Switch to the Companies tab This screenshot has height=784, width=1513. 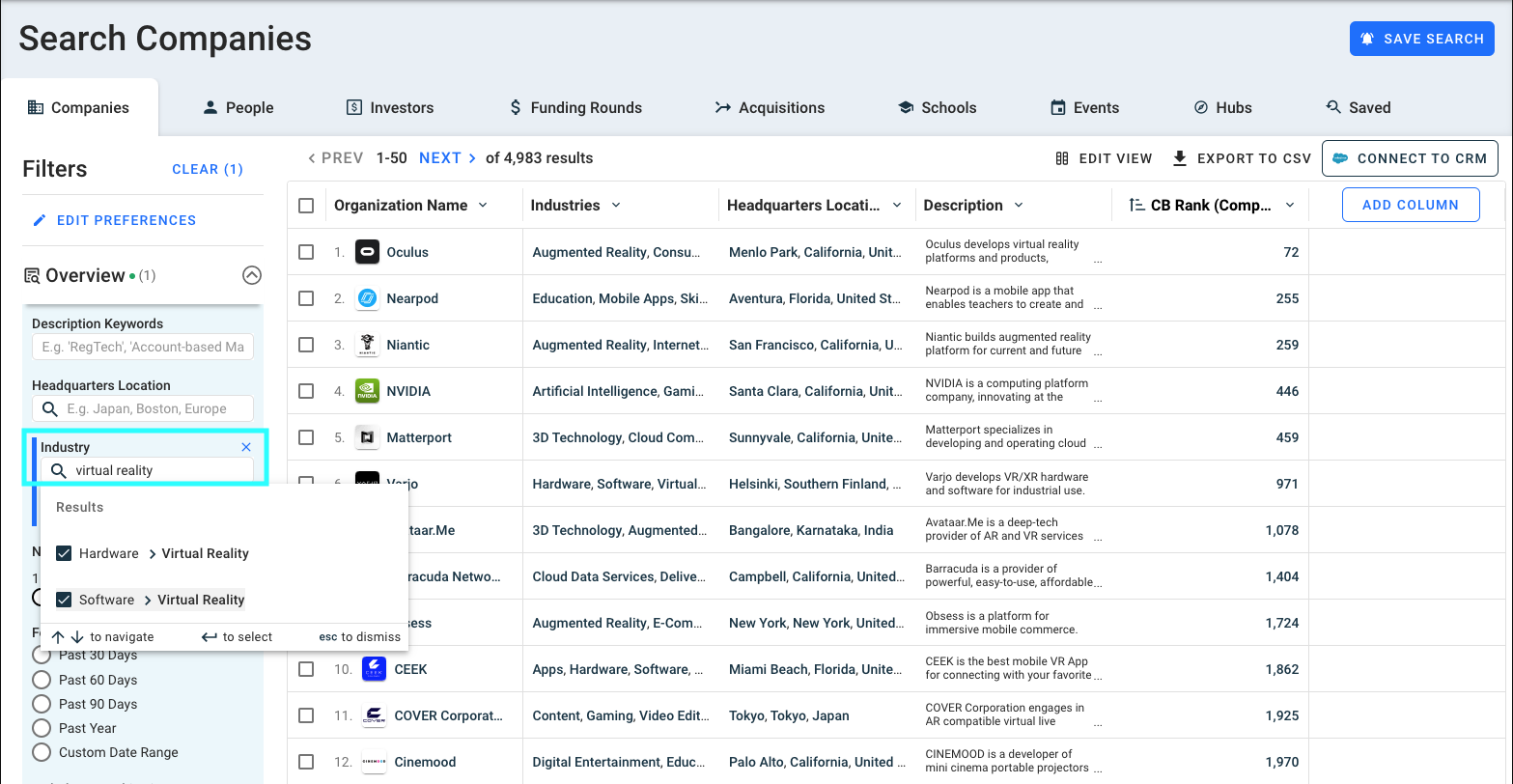click(78, 107)
